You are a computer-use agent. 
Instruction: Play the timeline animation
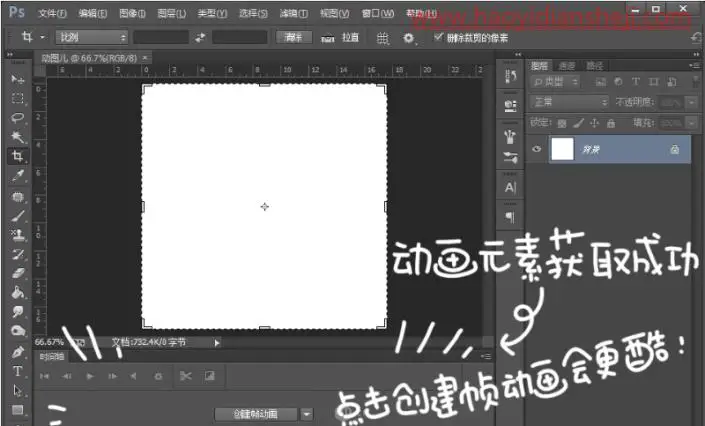[x=90, y=376]
